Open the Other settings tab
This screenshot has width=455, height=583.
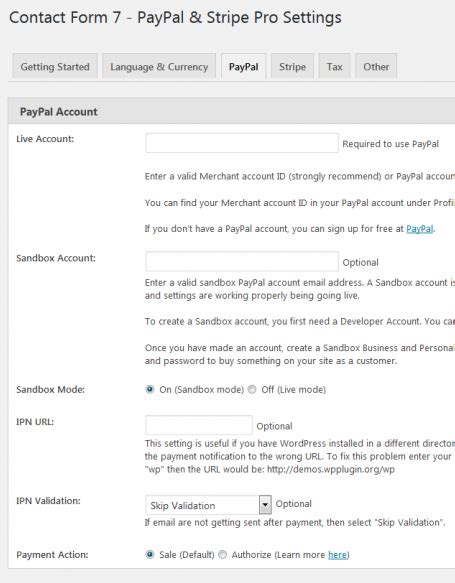coord(376,66)
